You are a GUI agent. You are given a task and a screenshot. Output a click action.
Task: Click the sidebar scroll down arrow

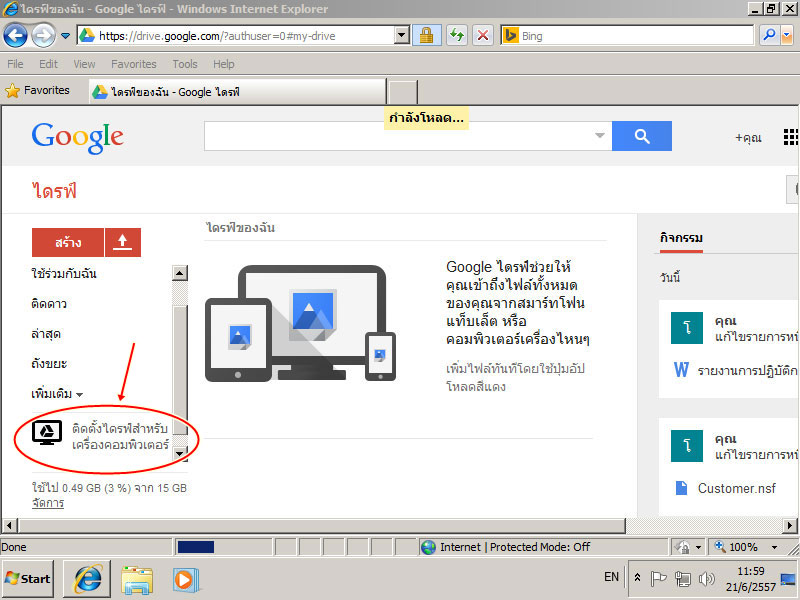click(x=180, y=453)
